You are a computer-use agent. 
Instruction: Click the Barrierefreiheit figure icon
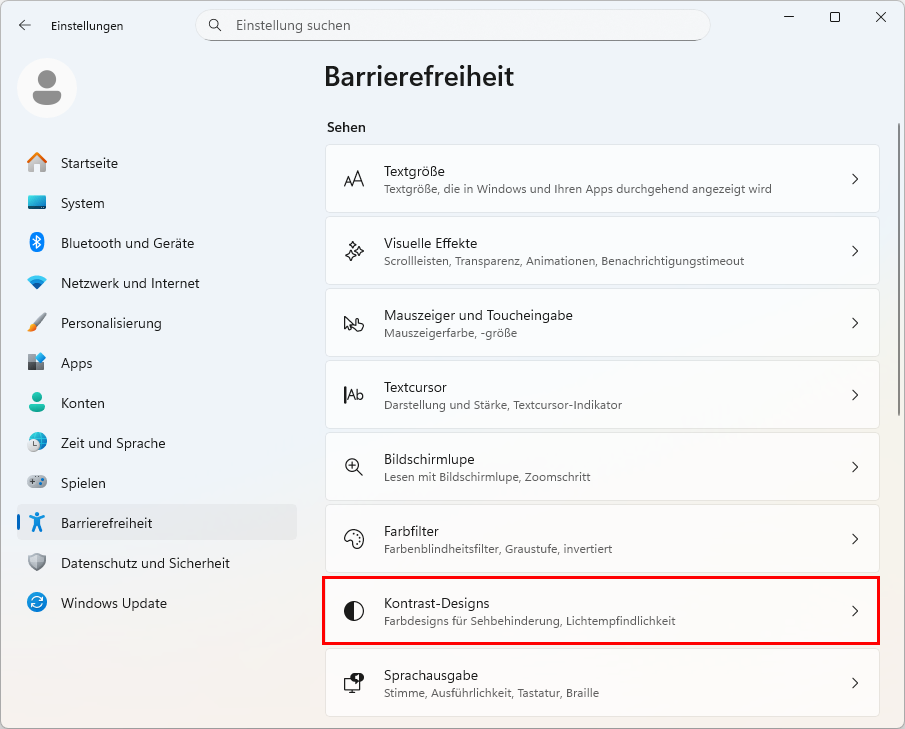[37, 522]
